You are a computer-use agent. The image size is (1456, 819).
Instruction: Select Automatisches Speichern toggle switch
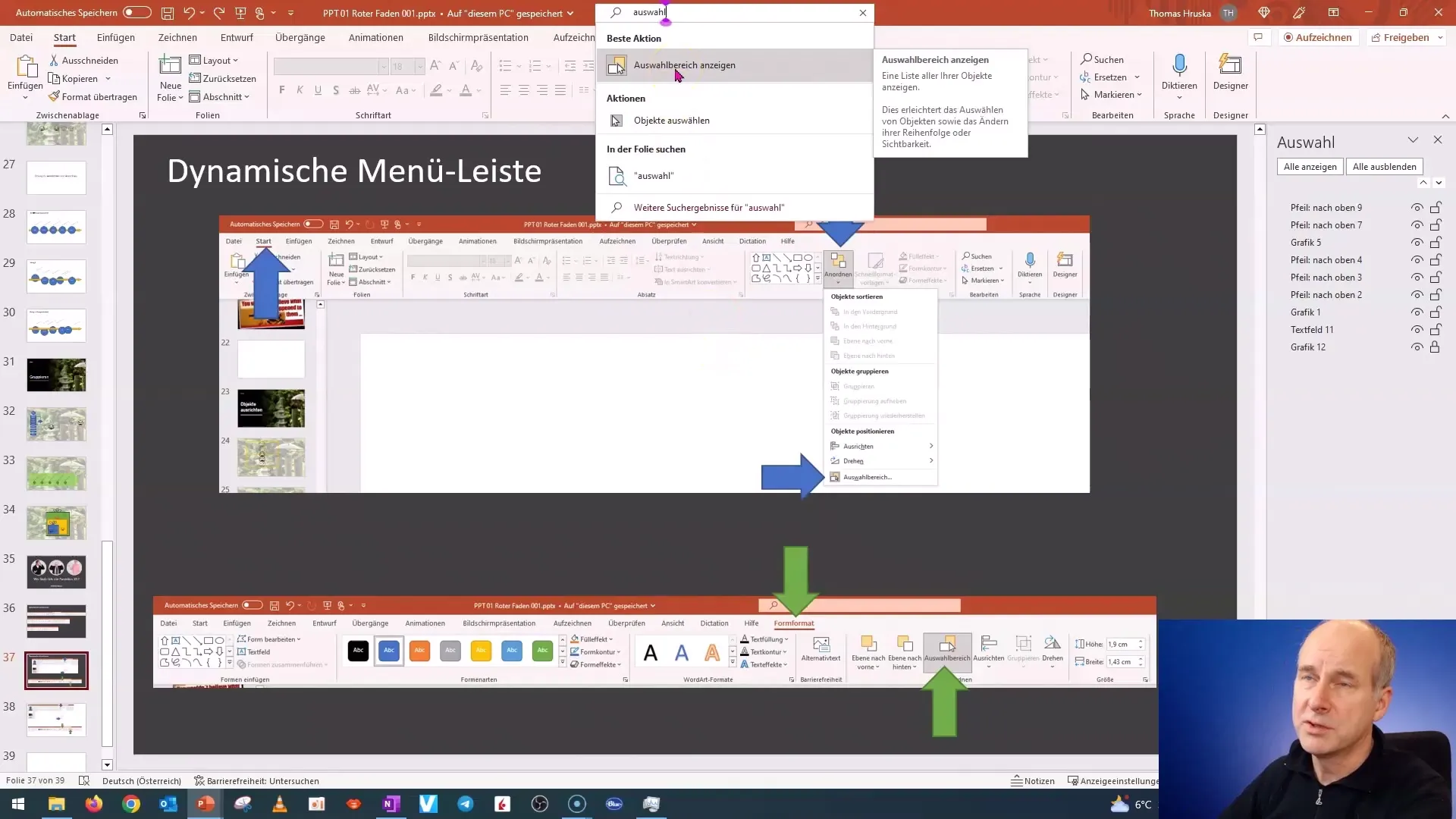click(x=137, y=12)
